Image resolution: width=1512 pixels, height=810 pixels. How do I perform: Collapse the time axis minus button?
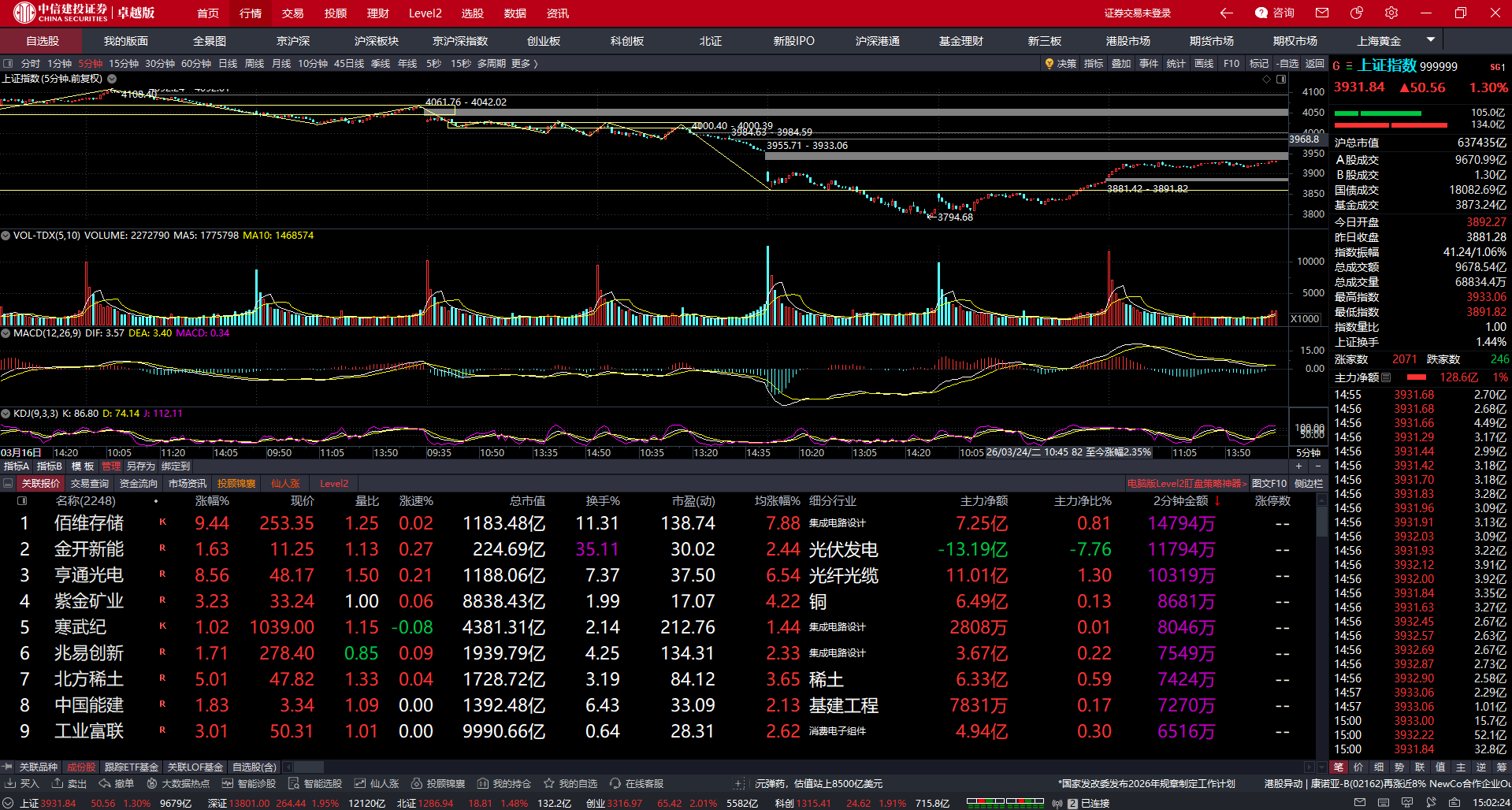pos(1317,466)
